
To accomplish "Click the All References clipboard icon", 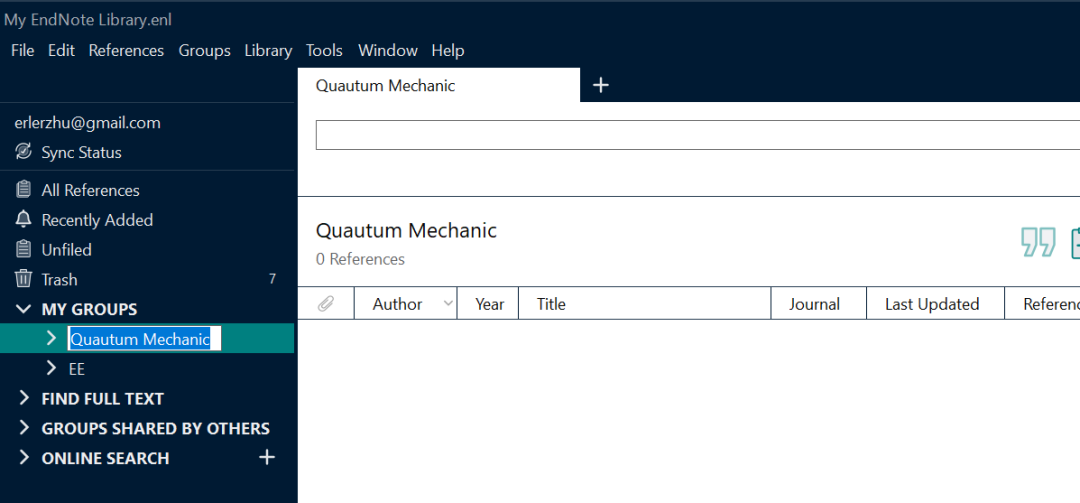I will 23,190.
